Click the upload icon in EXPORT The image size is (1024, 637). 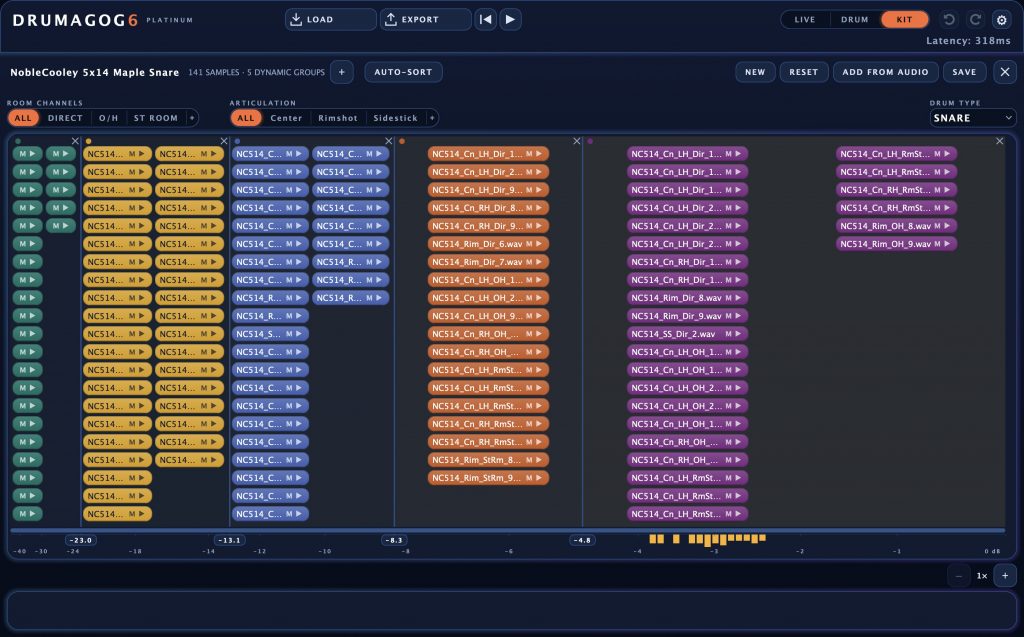[391, 20]
